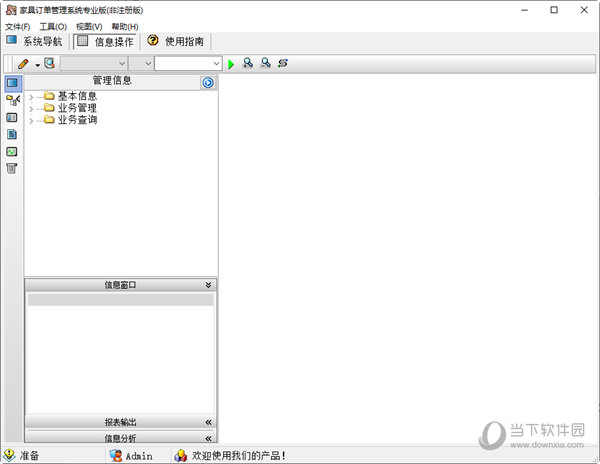Click the 准备 status icon
600x464 pixels.
point(9,455)
